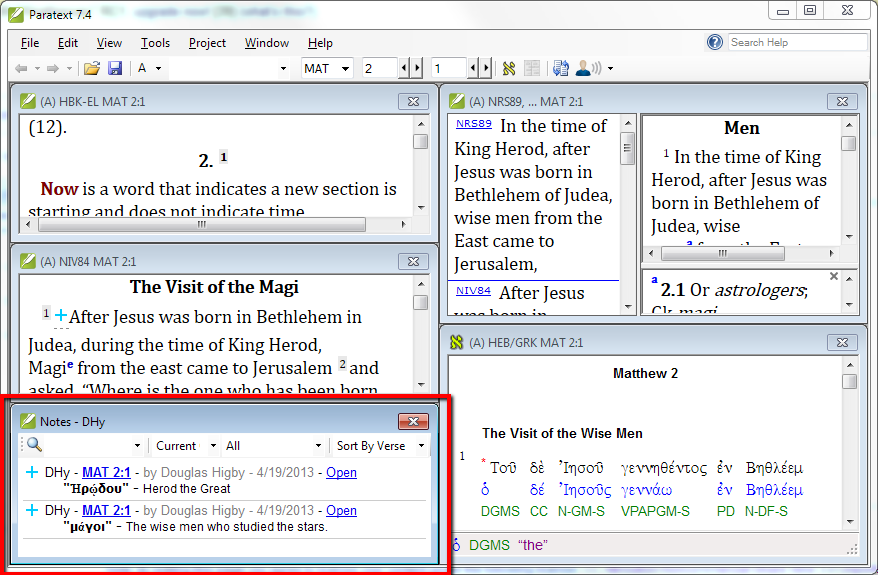Click Open link on the wise men note
Screen dimensions: 878x575
click(342, 511)
